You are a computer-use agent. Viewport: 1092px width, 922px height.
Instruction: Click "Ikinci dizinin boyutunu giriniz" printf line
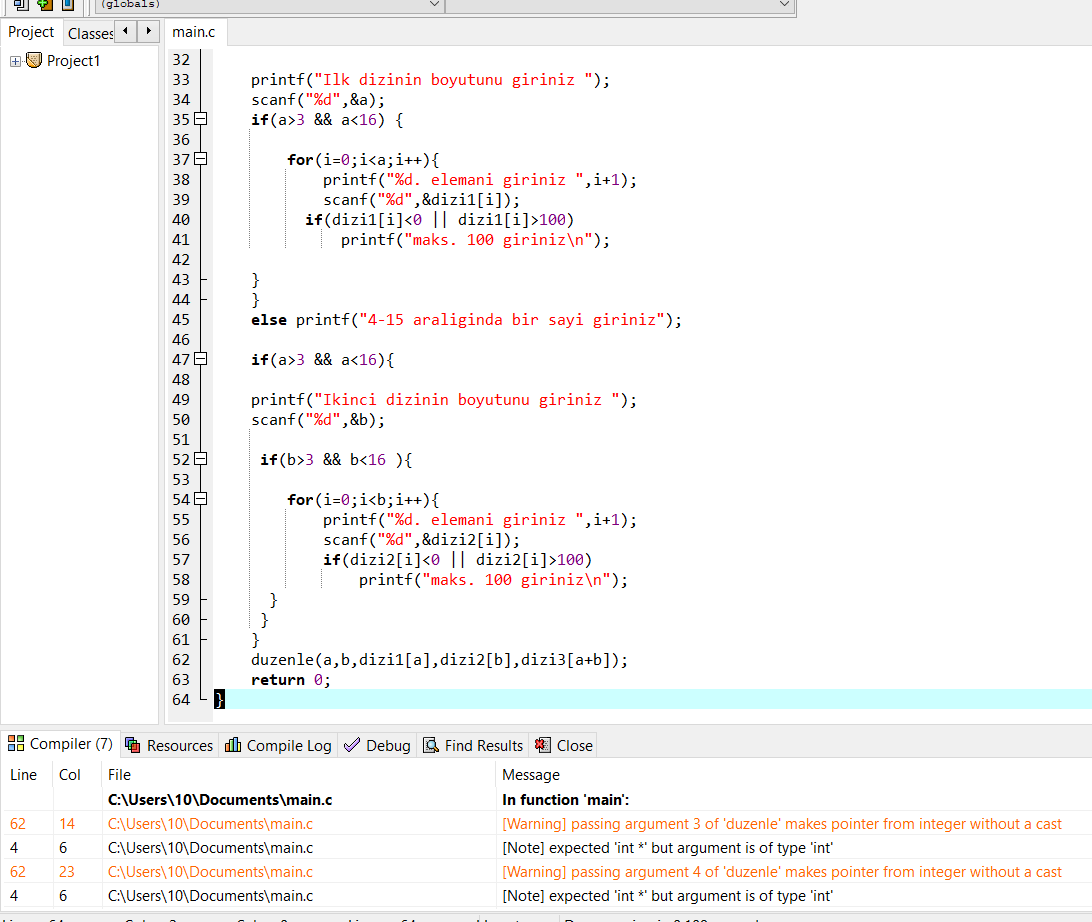click(x=443, y=400)
